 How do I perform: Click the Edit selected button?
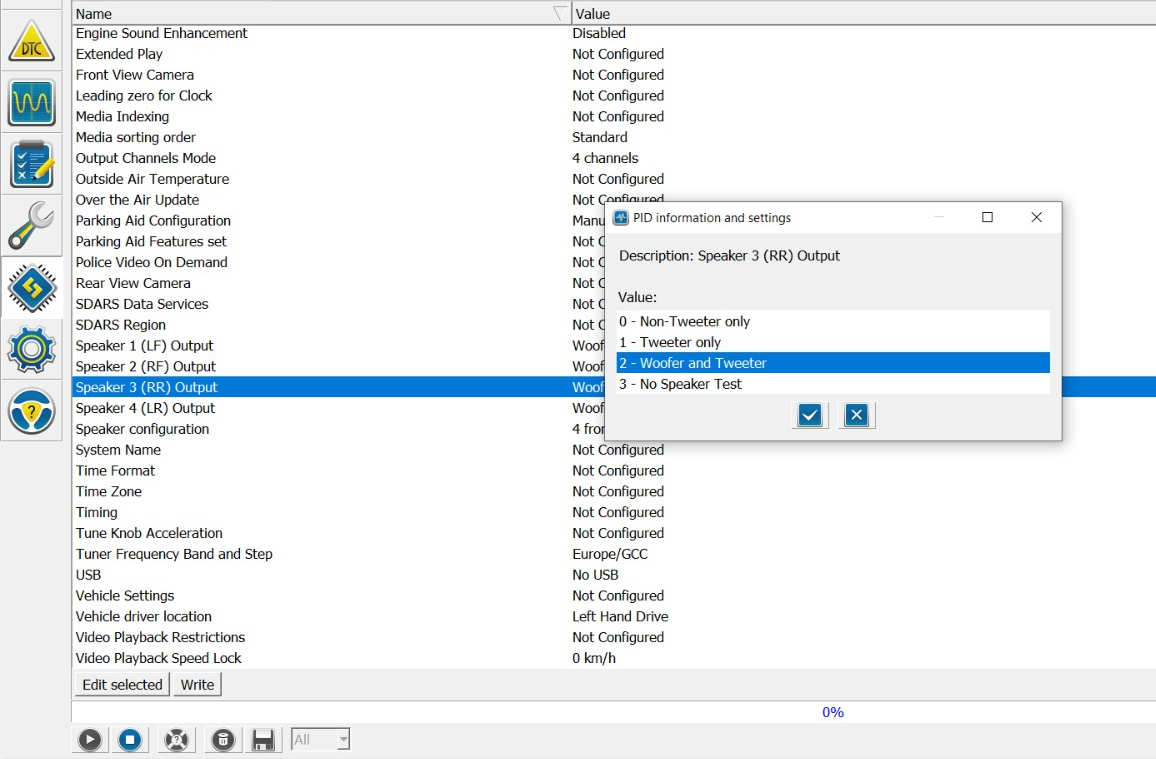point(122,685)
